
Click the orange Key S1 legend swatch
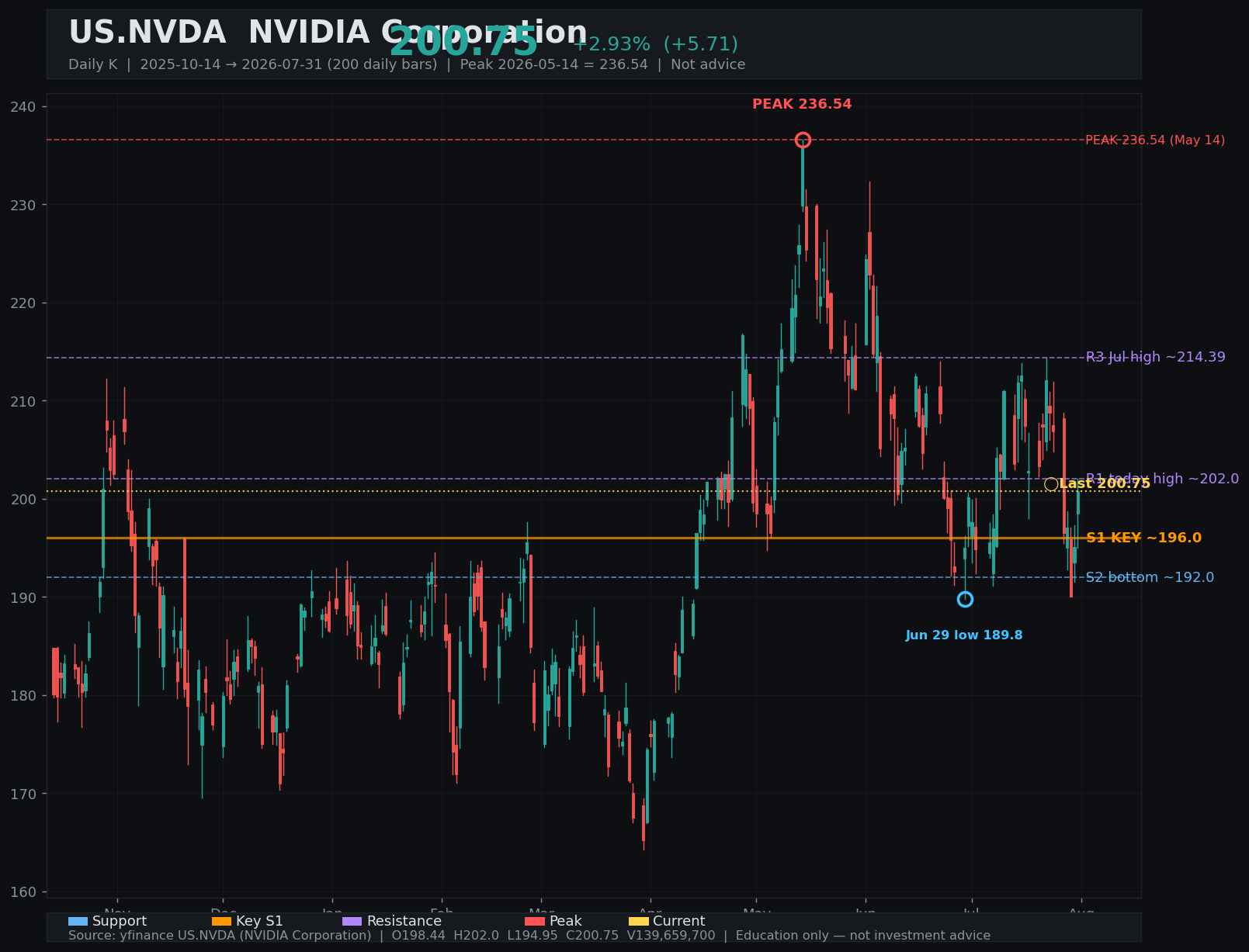click(x=222, y=922)
